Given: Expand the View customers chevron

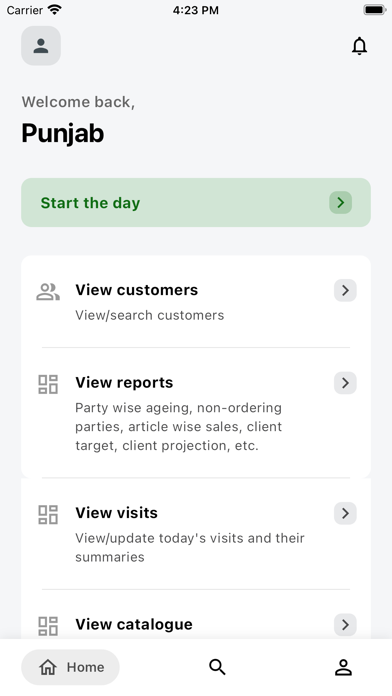Looking at the screenshot, I should 345,290.
